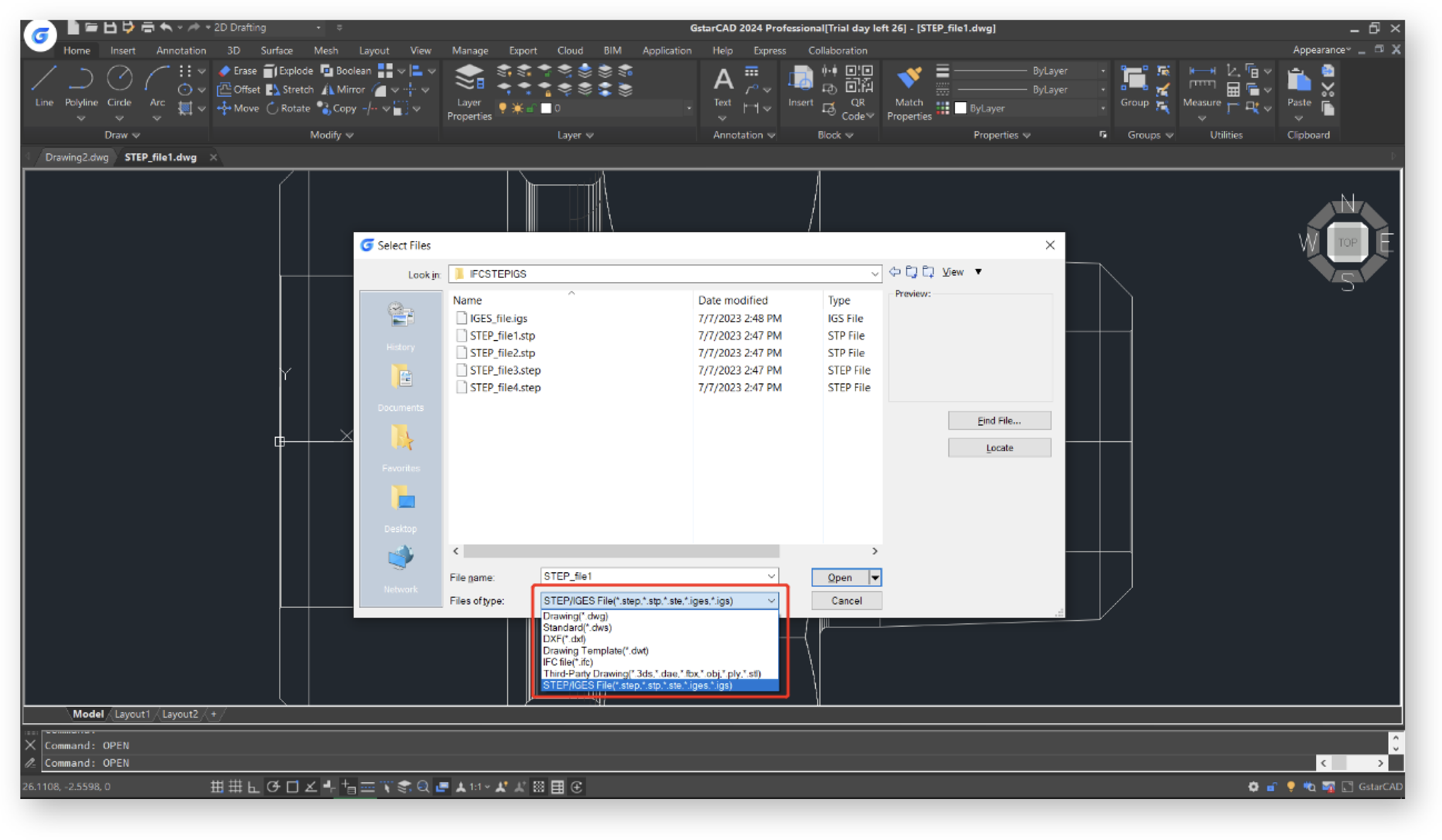Sort files by Date modified column
1442x840 pixels.
click(732, 300)
